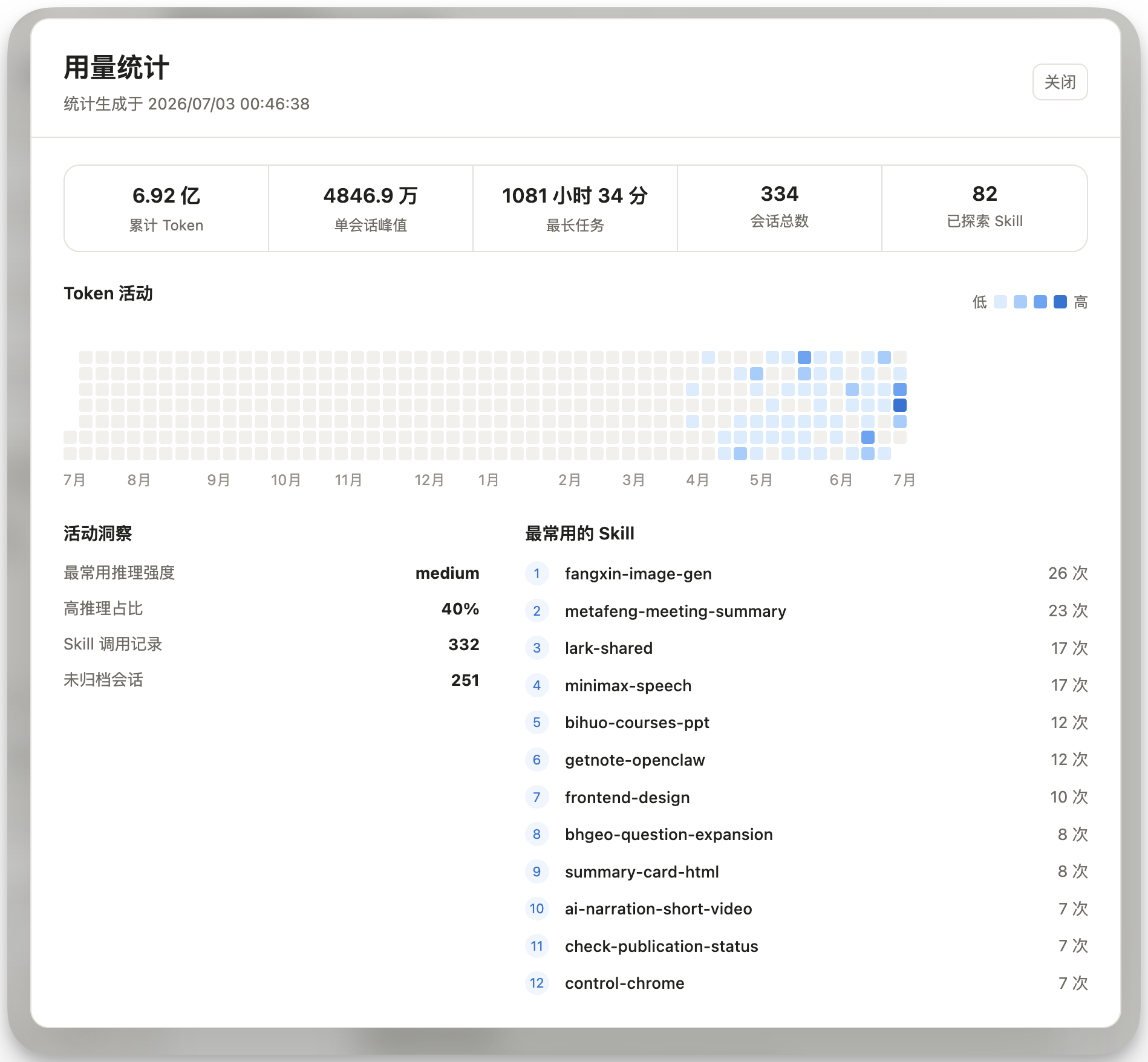Click the 最常用的 Skill heading

tap(579, 533)
